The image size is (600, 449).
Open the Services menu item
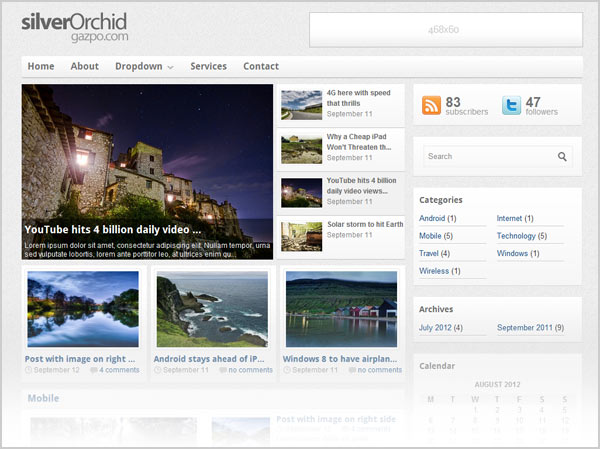[209, 66]
